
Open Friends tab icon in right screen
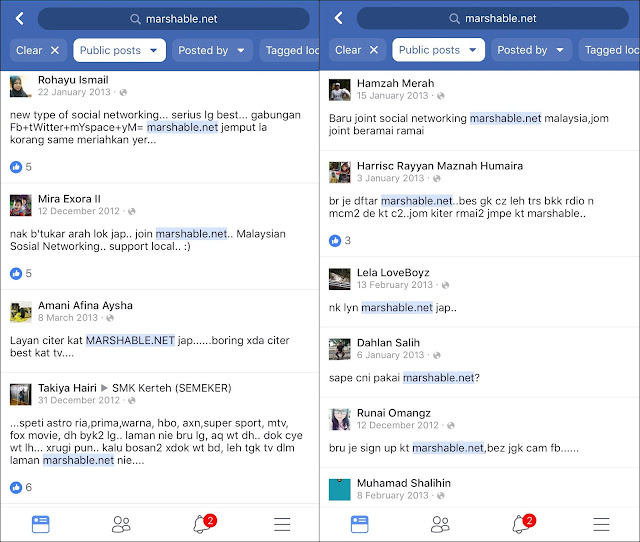(x=440, y=524)
